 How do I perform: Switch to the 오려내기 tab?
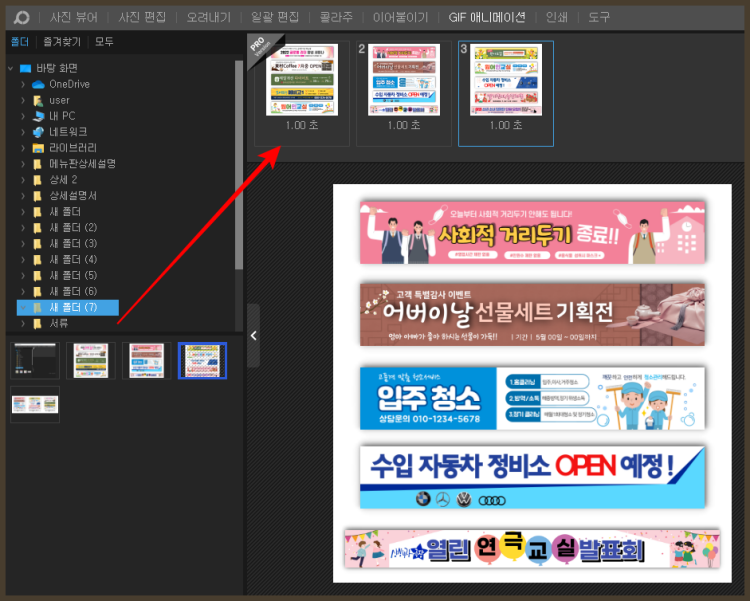click(x=209, y=18)
